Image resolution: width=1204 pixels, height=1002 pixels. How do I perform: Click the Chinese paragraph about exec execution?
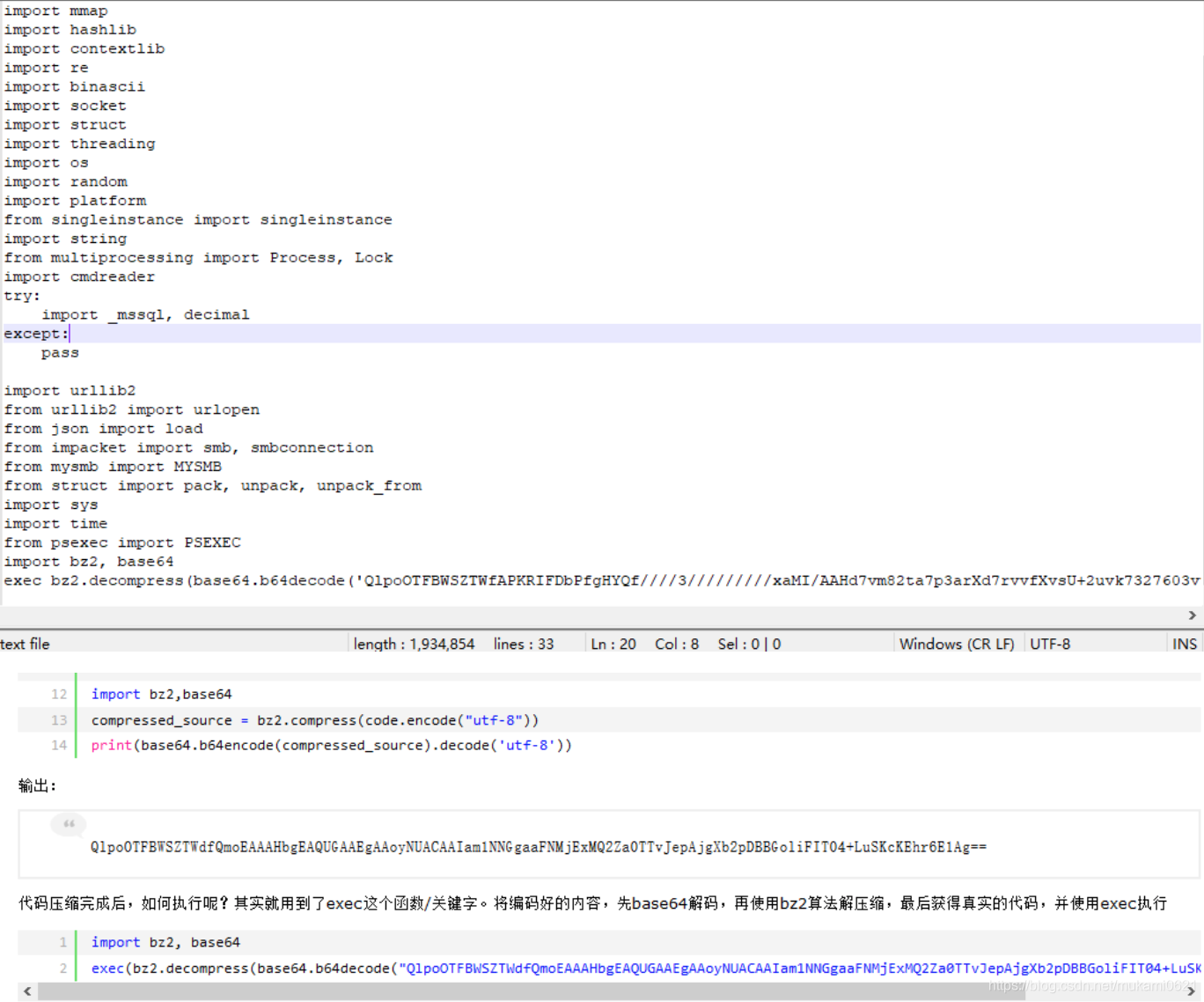tap(593, 903)
